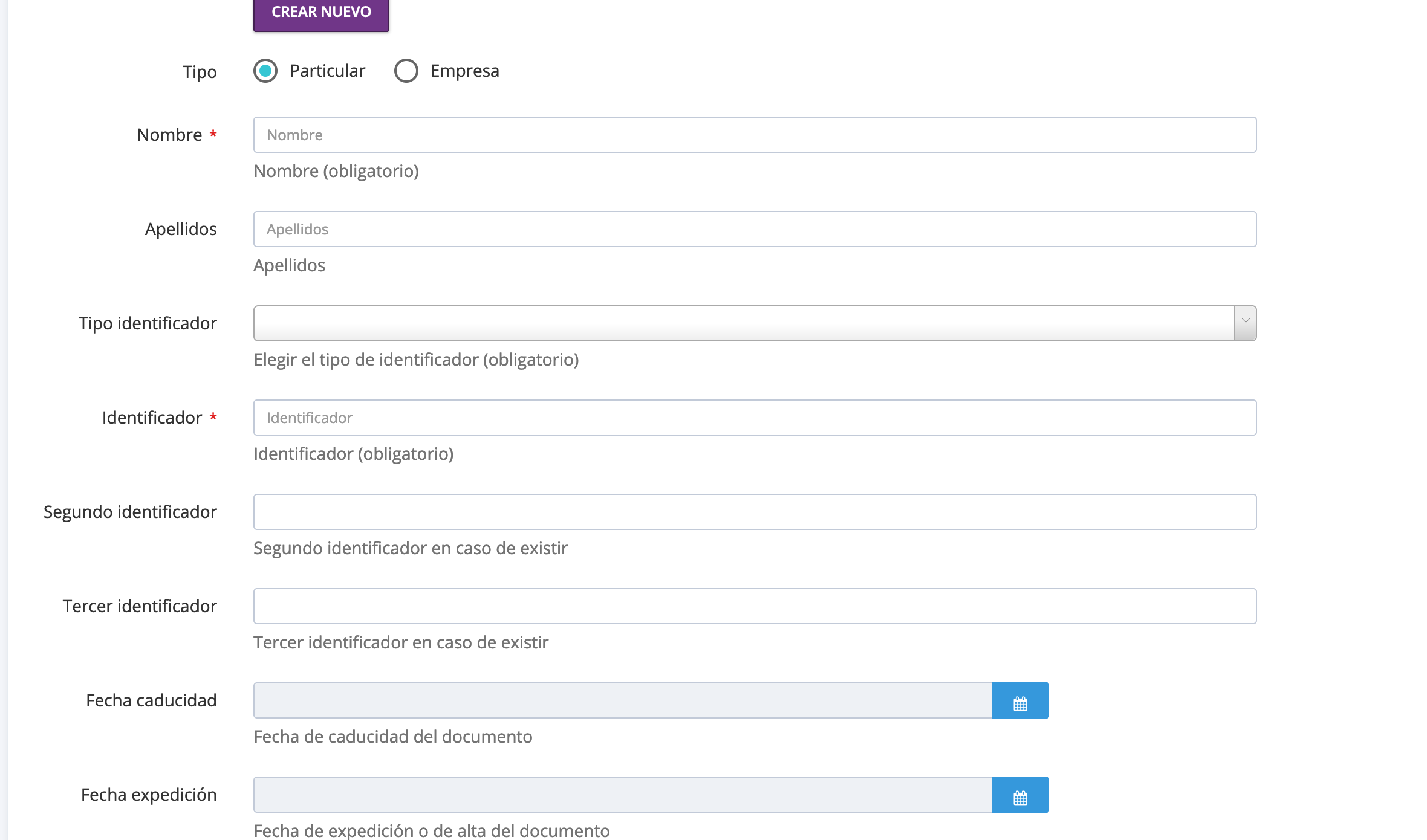Click the Nombre field label
Screen dimensions: 1427x840
[170, 135]
